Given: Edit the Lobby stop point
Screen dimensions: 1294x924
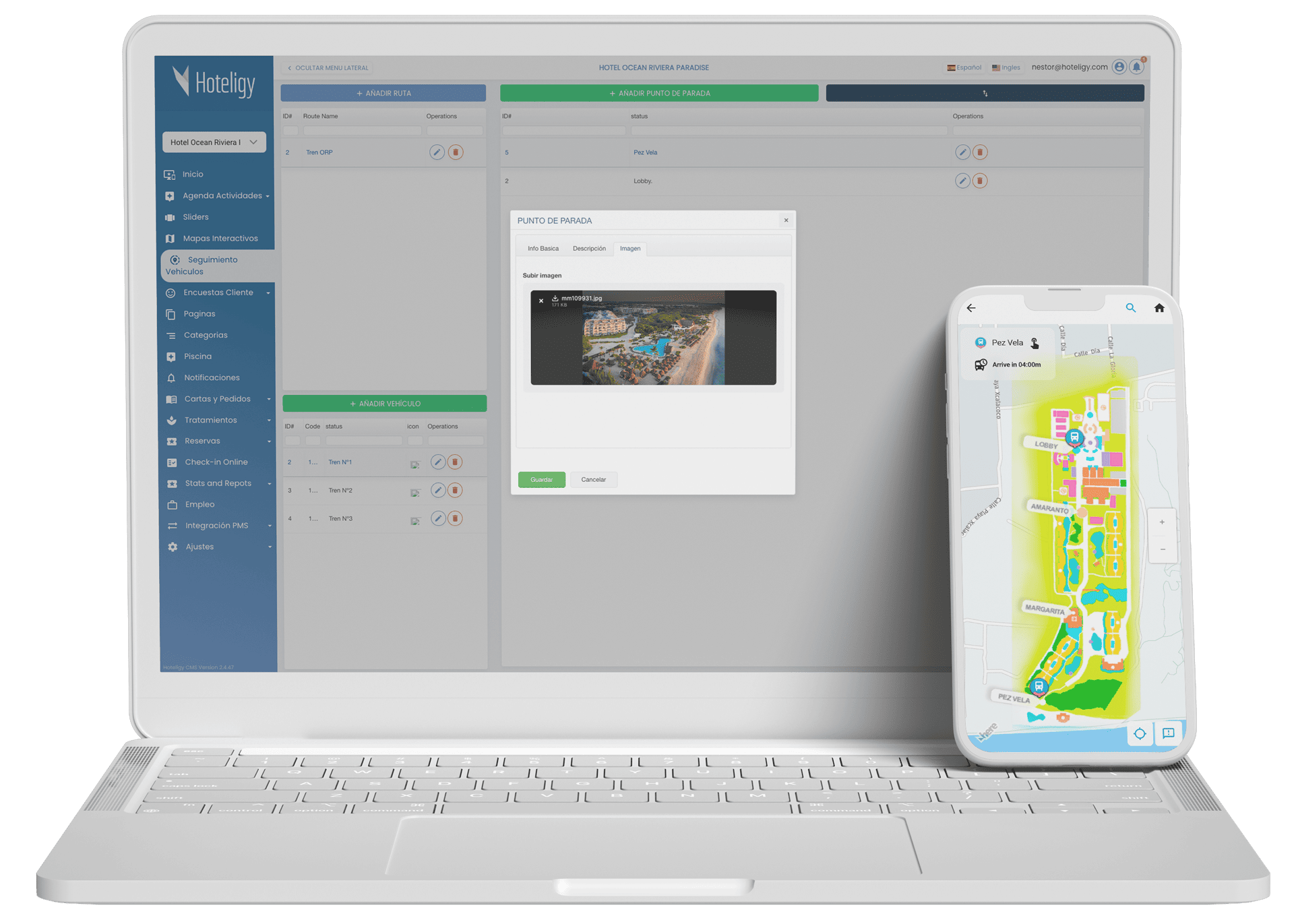Looking at the screenshot, I should [962, 181].
